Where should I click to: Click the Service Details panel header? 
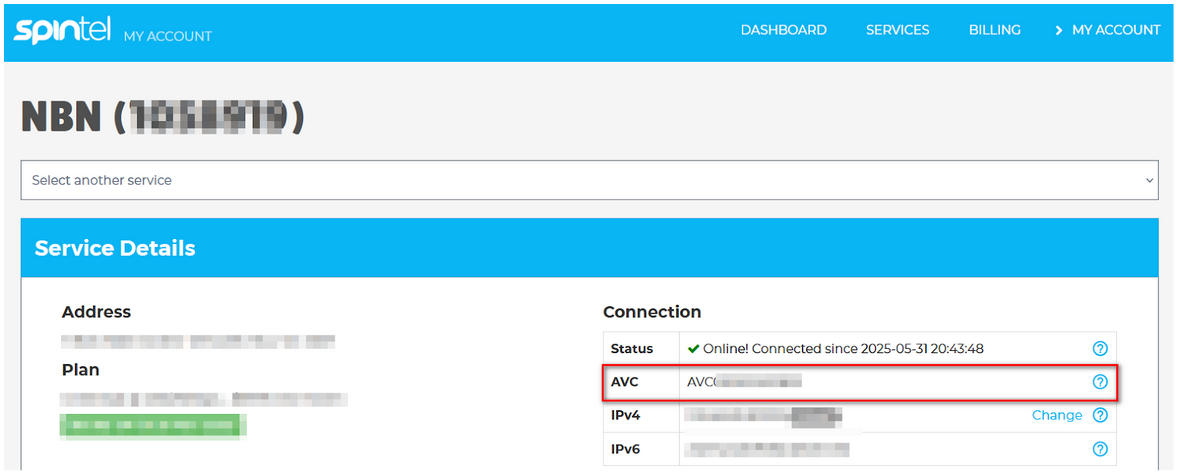click(589, 248)
